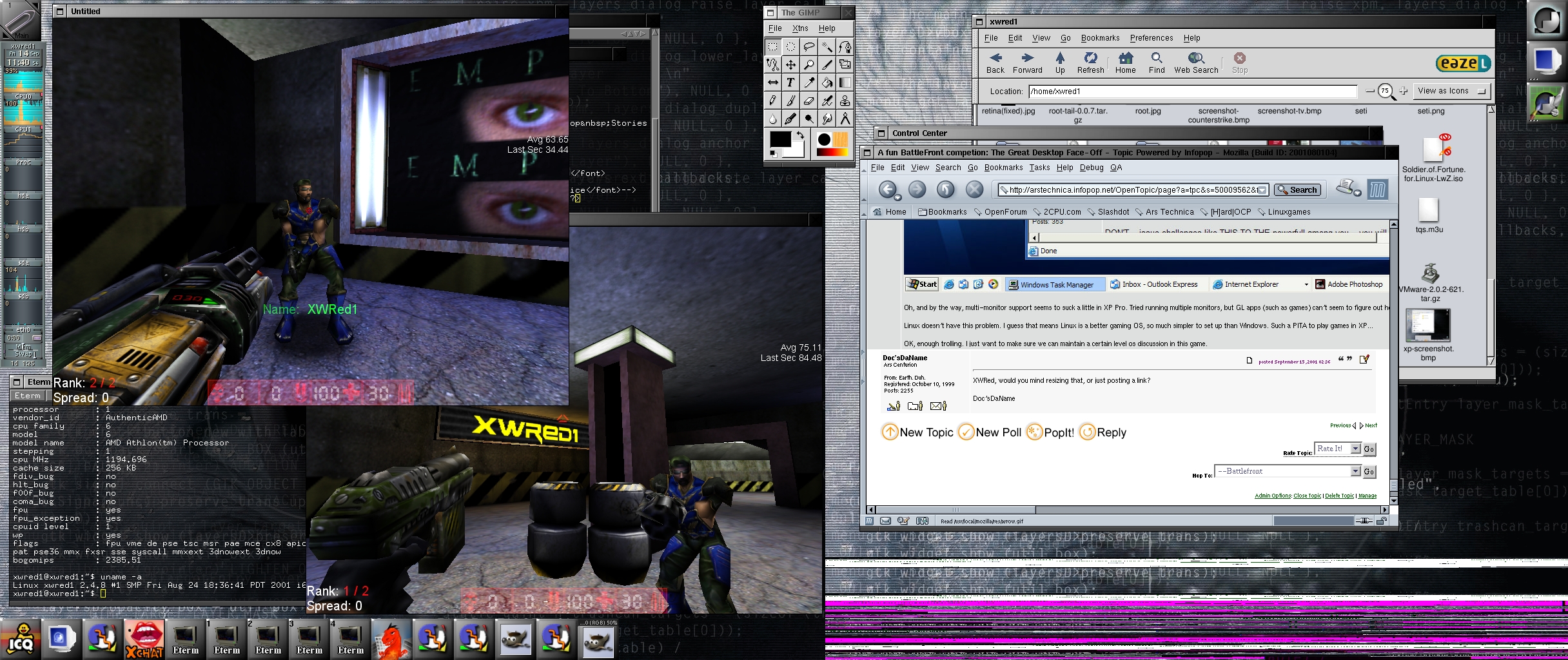
Task: Select the Fuzzy Select magic wand tool
Action: tap(827, 46)
